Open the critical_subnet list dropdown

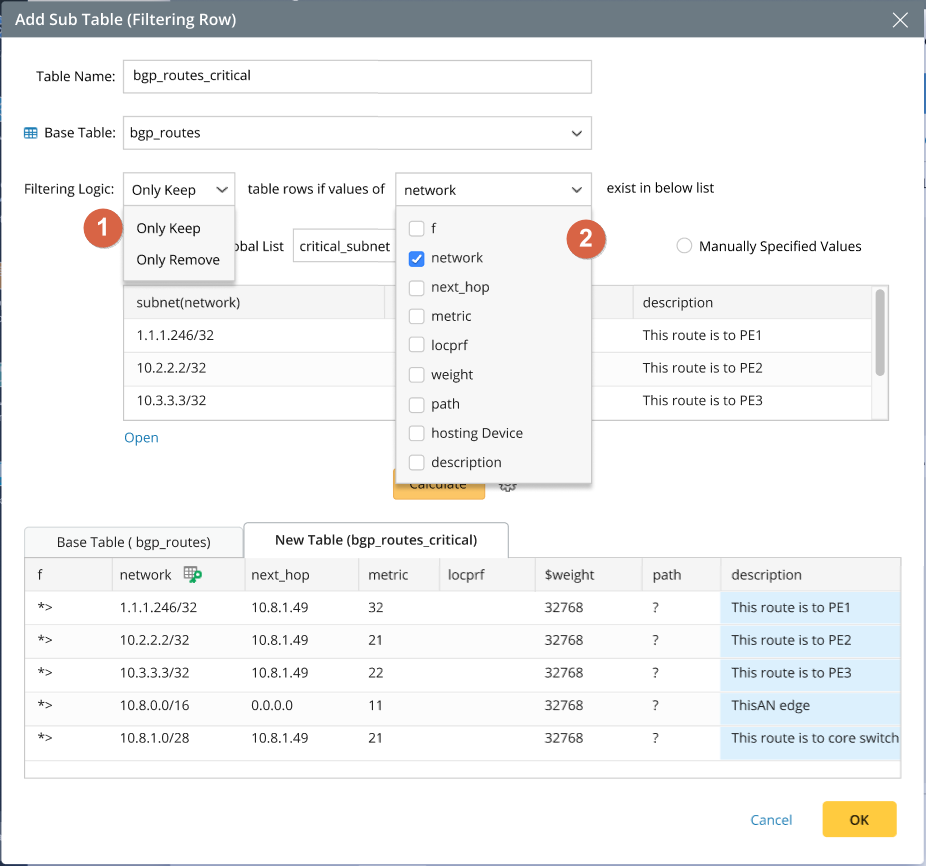pos(344,246)
